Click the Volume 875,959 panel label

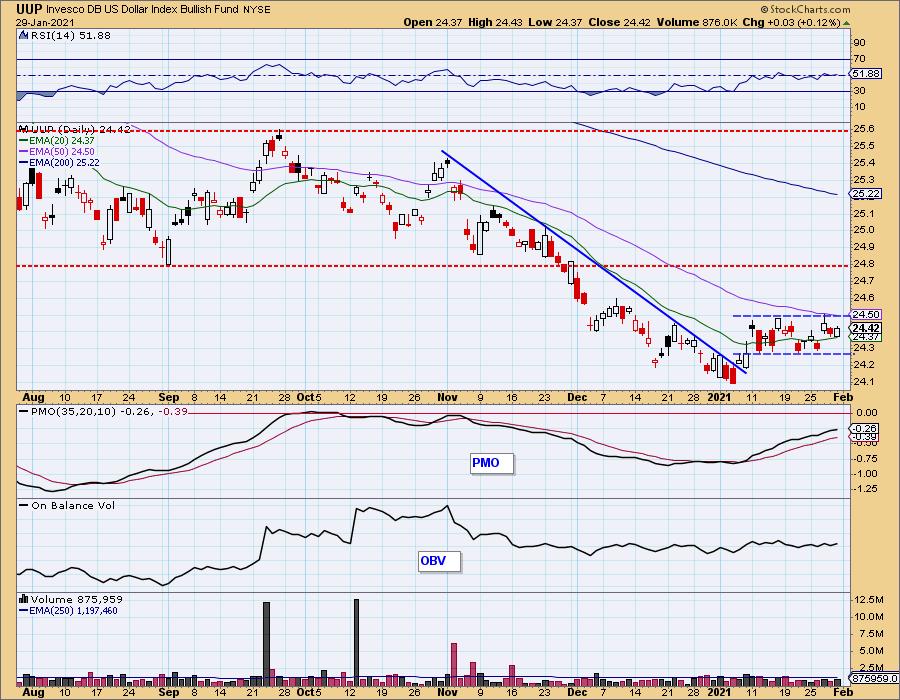tap(76, 599)
